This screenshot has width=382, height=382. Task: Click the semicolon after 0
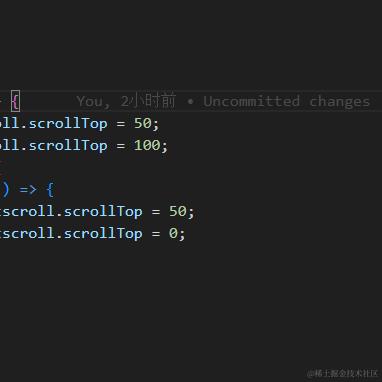tap(182, 235)
